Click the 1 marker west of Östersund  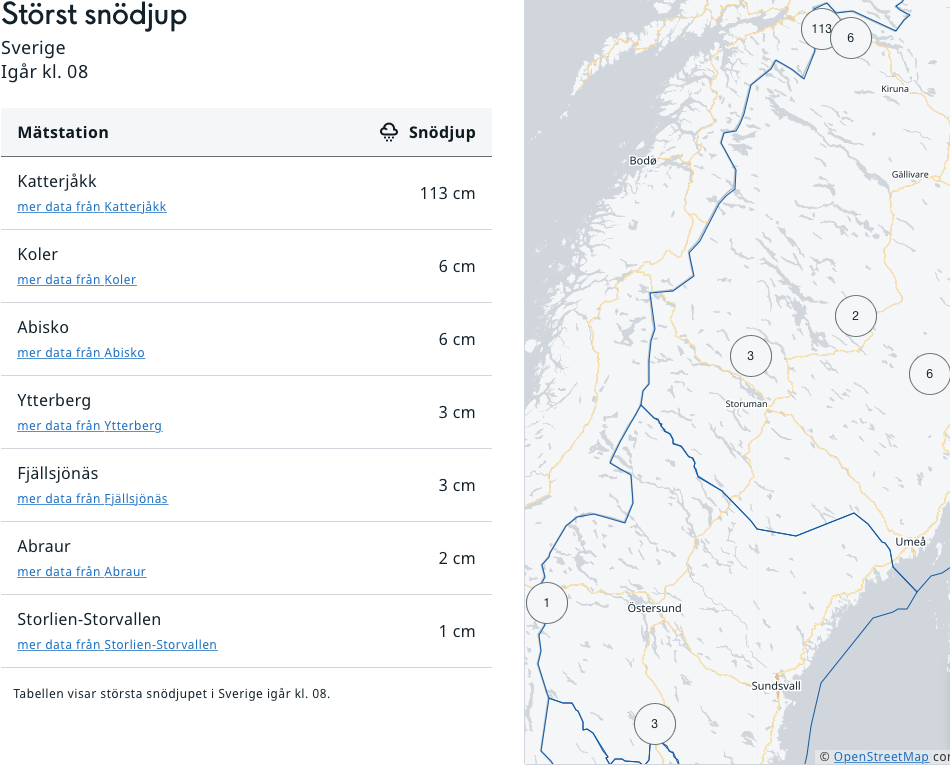[546, 603]
